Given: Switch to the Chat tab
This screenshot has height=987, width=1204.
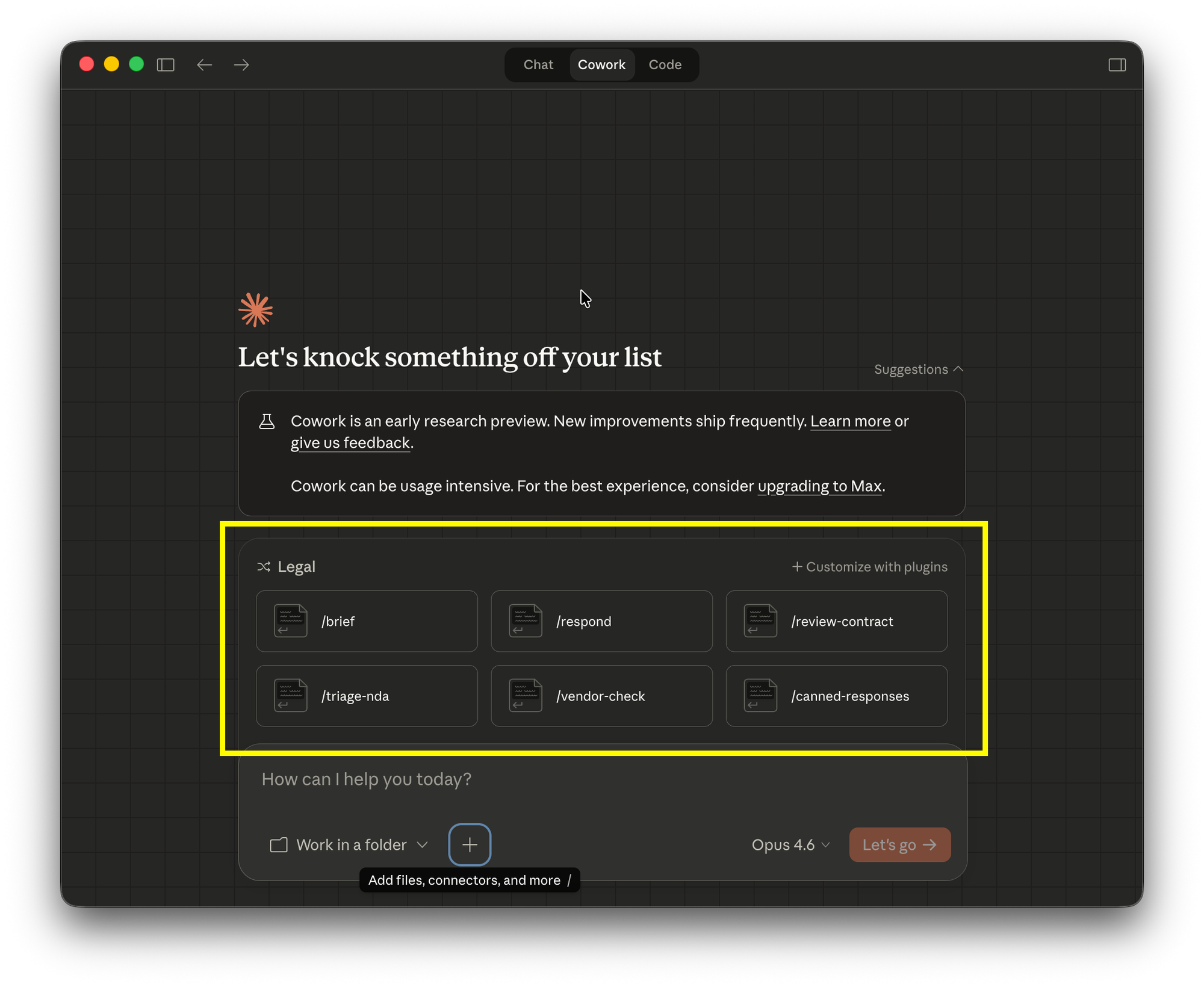Looking at the screenshot, I should [x=538, y=64].
